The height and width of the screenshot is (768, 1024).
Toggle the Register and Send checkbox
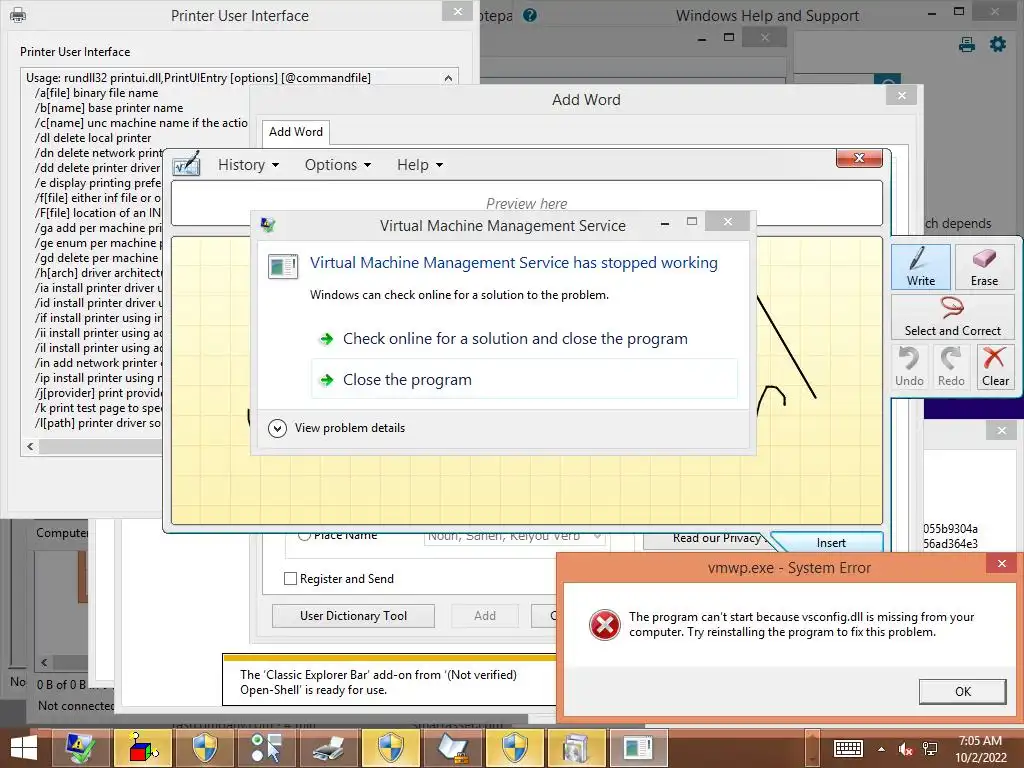tap(291, 579)
